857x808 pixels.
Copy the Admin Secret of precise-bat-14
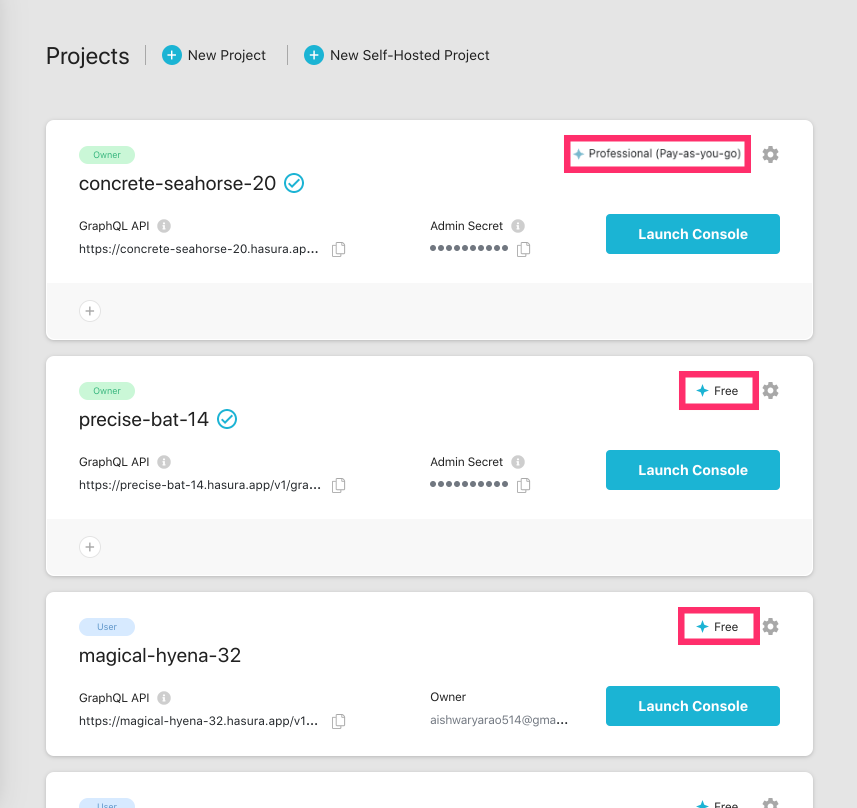coord(523,485)
